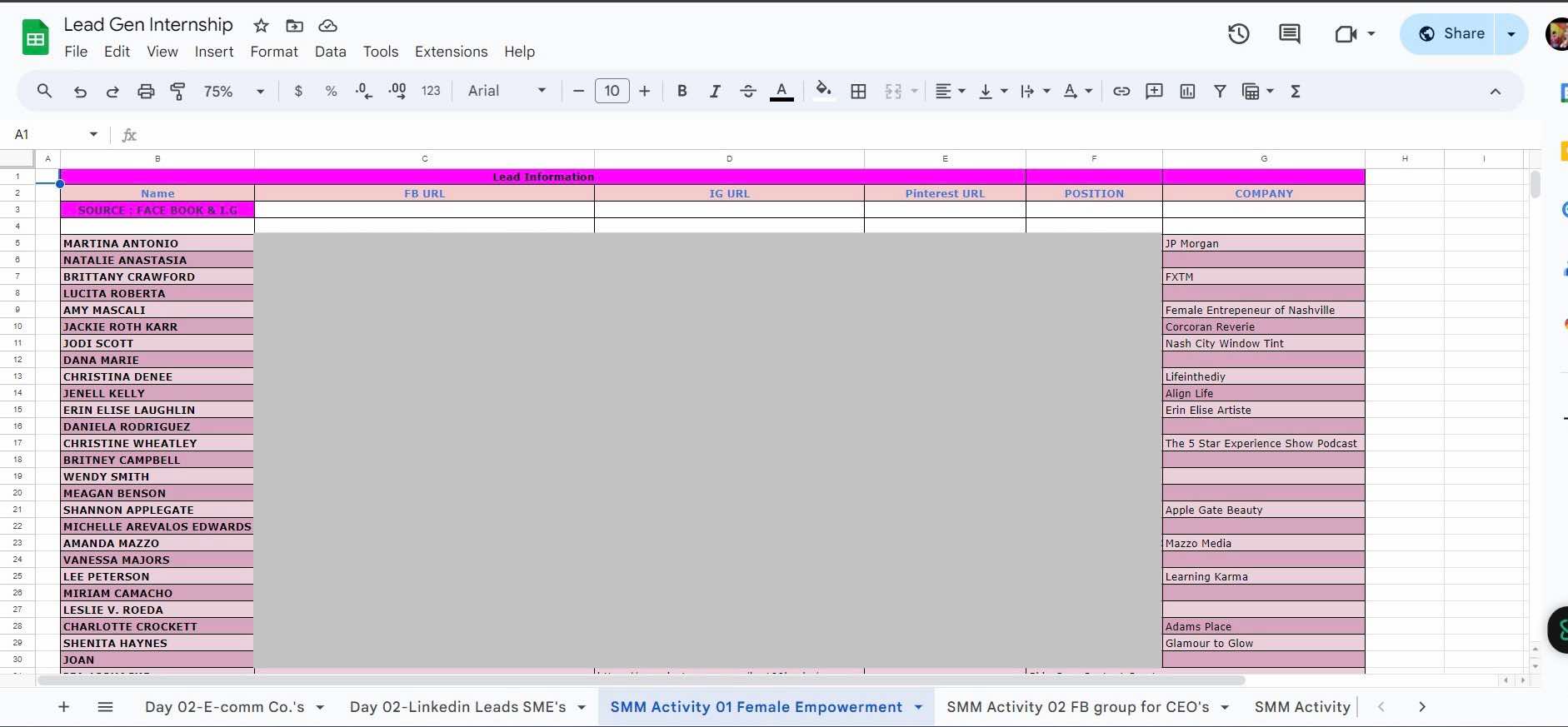This screenshot has height=727, width=1568.
Task: Open the comments panel
Action: tap(1290, 33)
